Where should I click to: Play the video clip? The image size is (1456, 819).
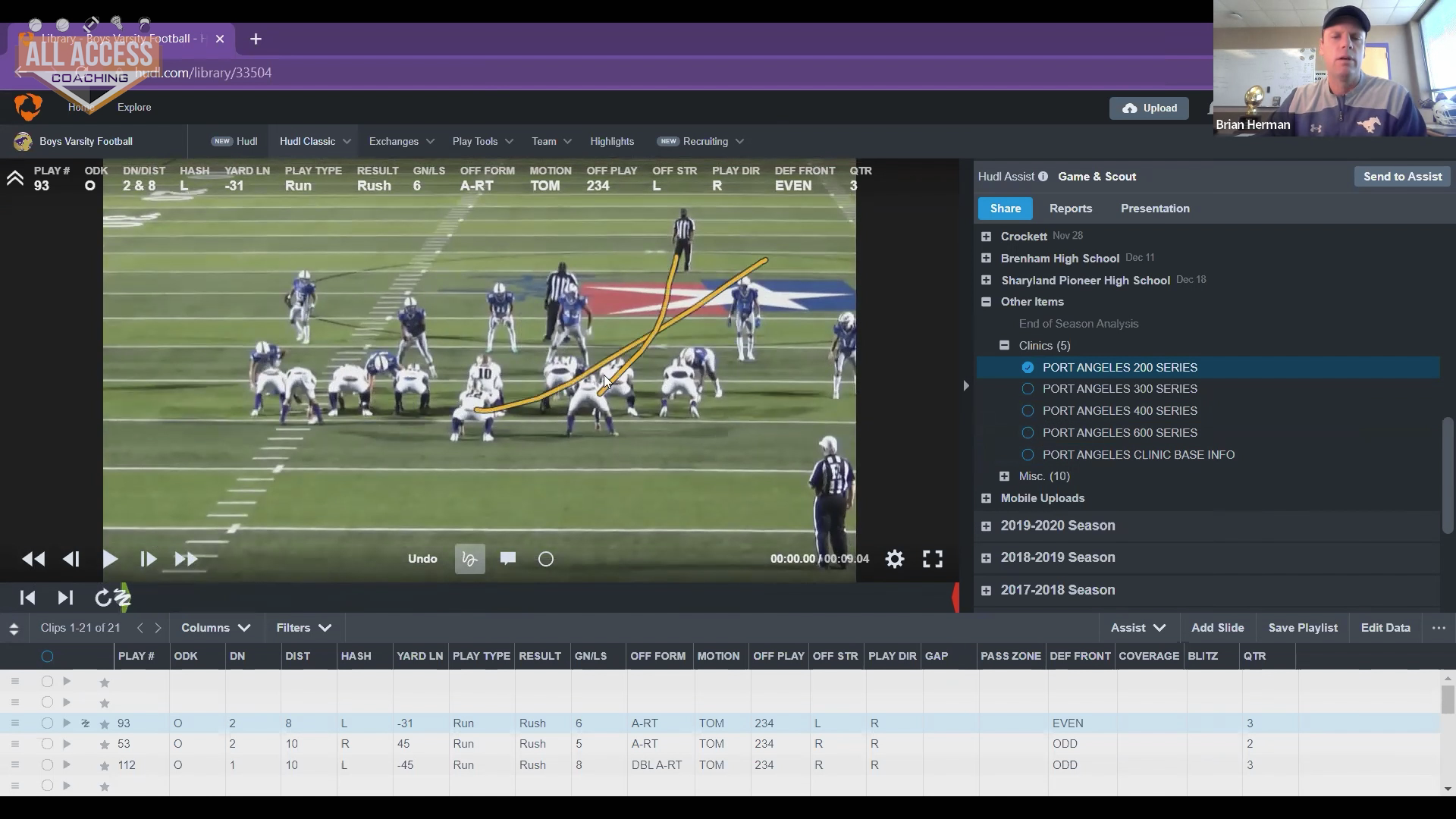(110, 560)
